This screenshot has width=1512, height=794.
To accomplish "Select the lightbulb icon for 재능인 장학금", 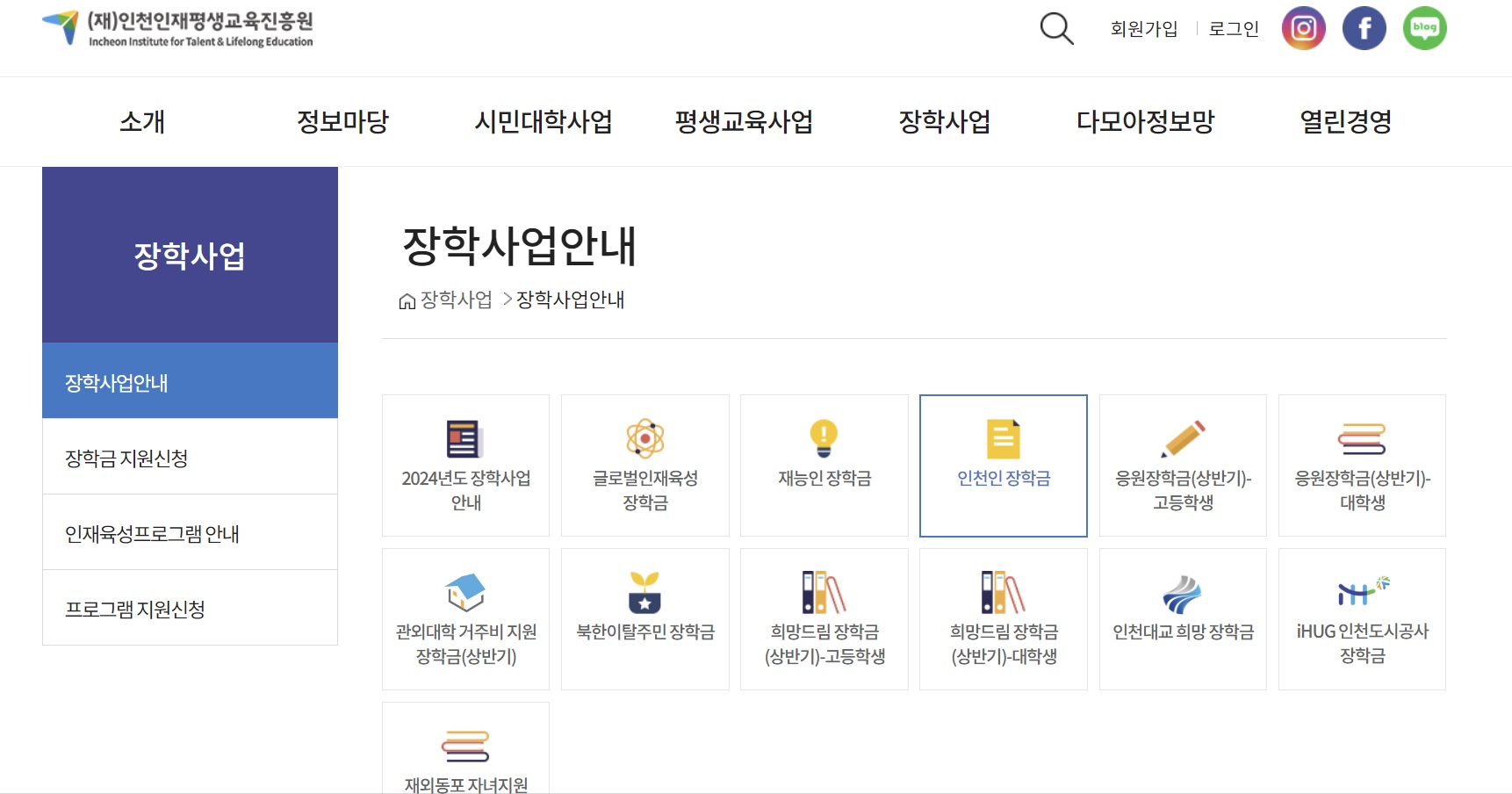I will click(824, 440).
